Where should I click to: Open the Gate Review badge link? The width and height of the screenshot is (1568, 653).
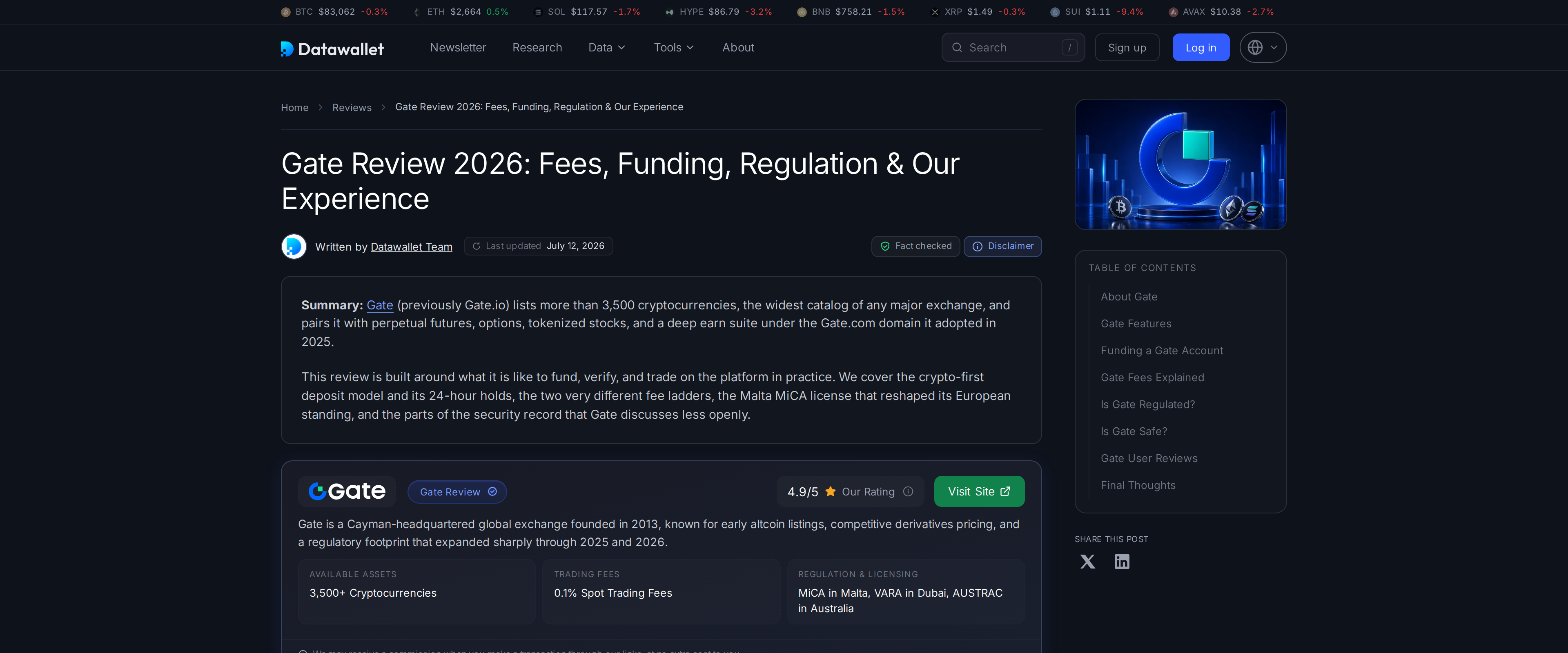(457, 492)
